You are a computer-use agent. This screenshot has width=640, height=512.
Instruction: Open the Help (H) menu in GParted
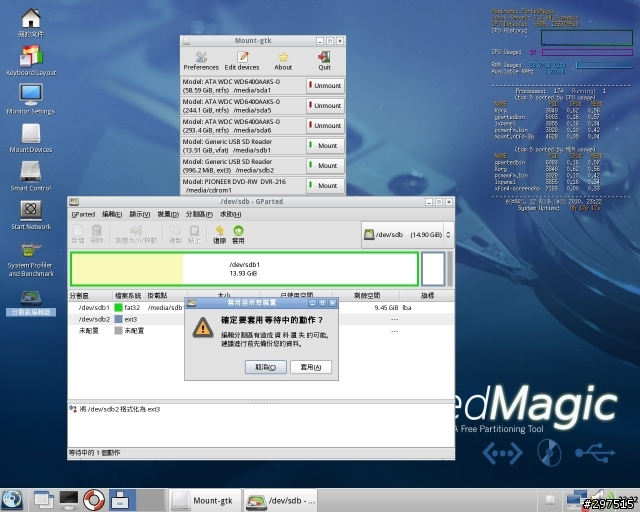point(231,214)
